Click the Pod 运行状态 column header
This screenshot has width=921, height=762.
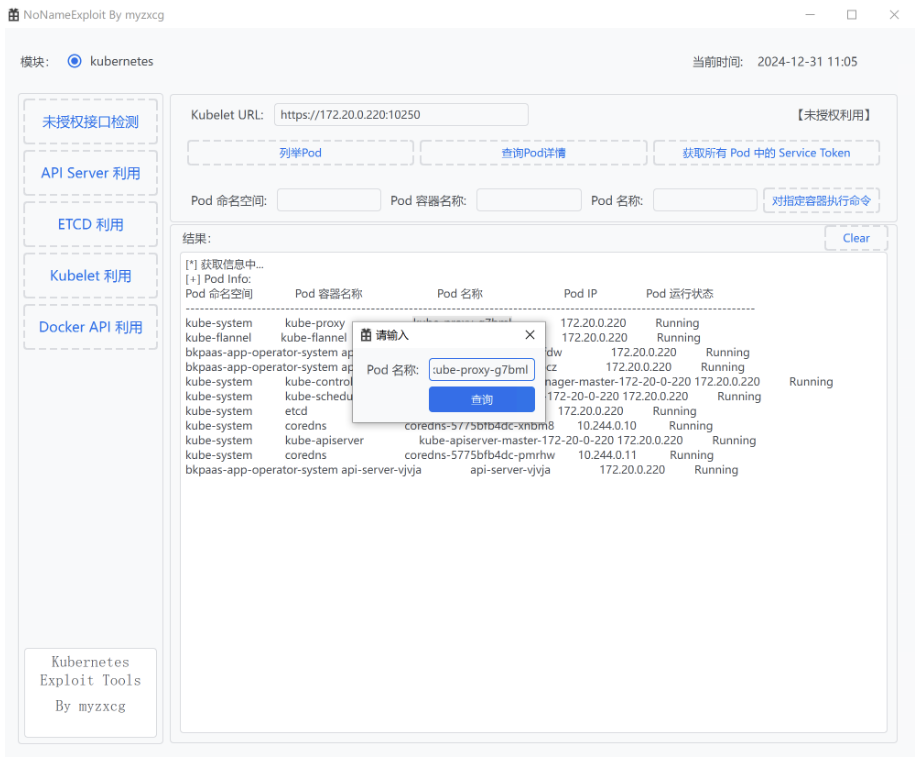coord(680,294)
